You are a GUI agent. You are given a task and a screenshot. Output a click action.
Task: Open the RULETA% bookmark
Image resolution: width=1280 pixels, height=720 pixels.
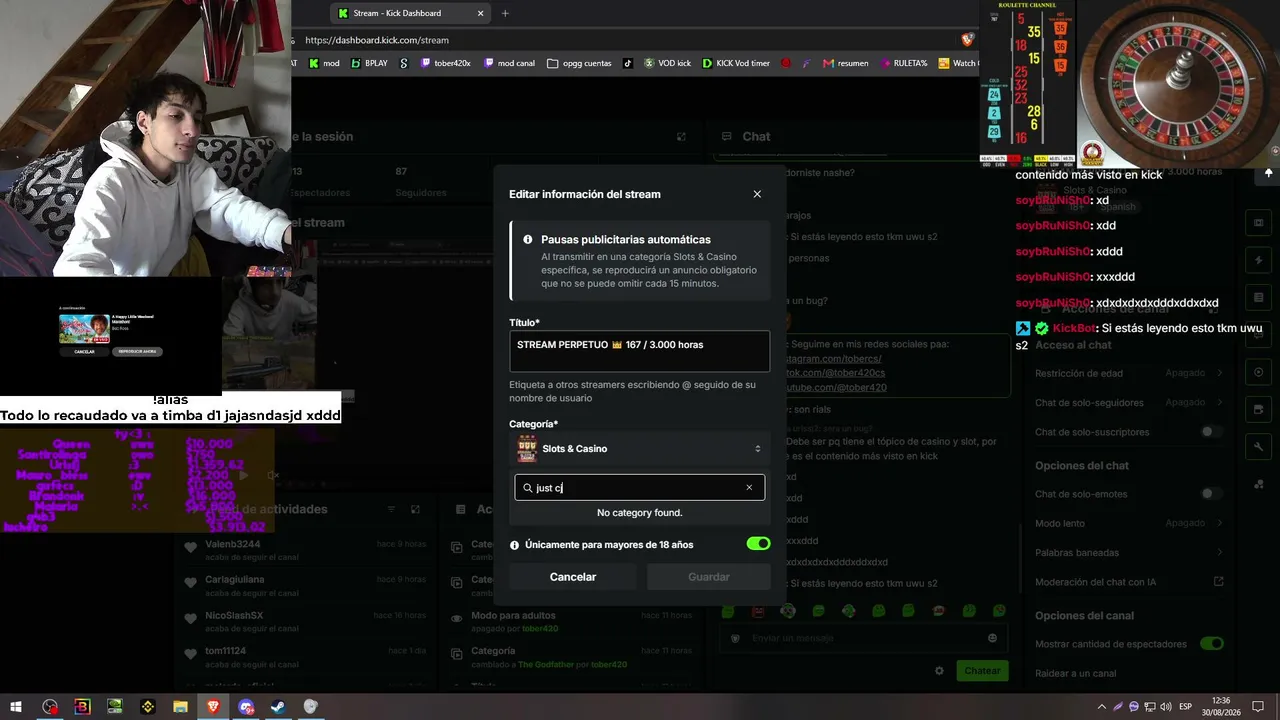click(904, 63)
